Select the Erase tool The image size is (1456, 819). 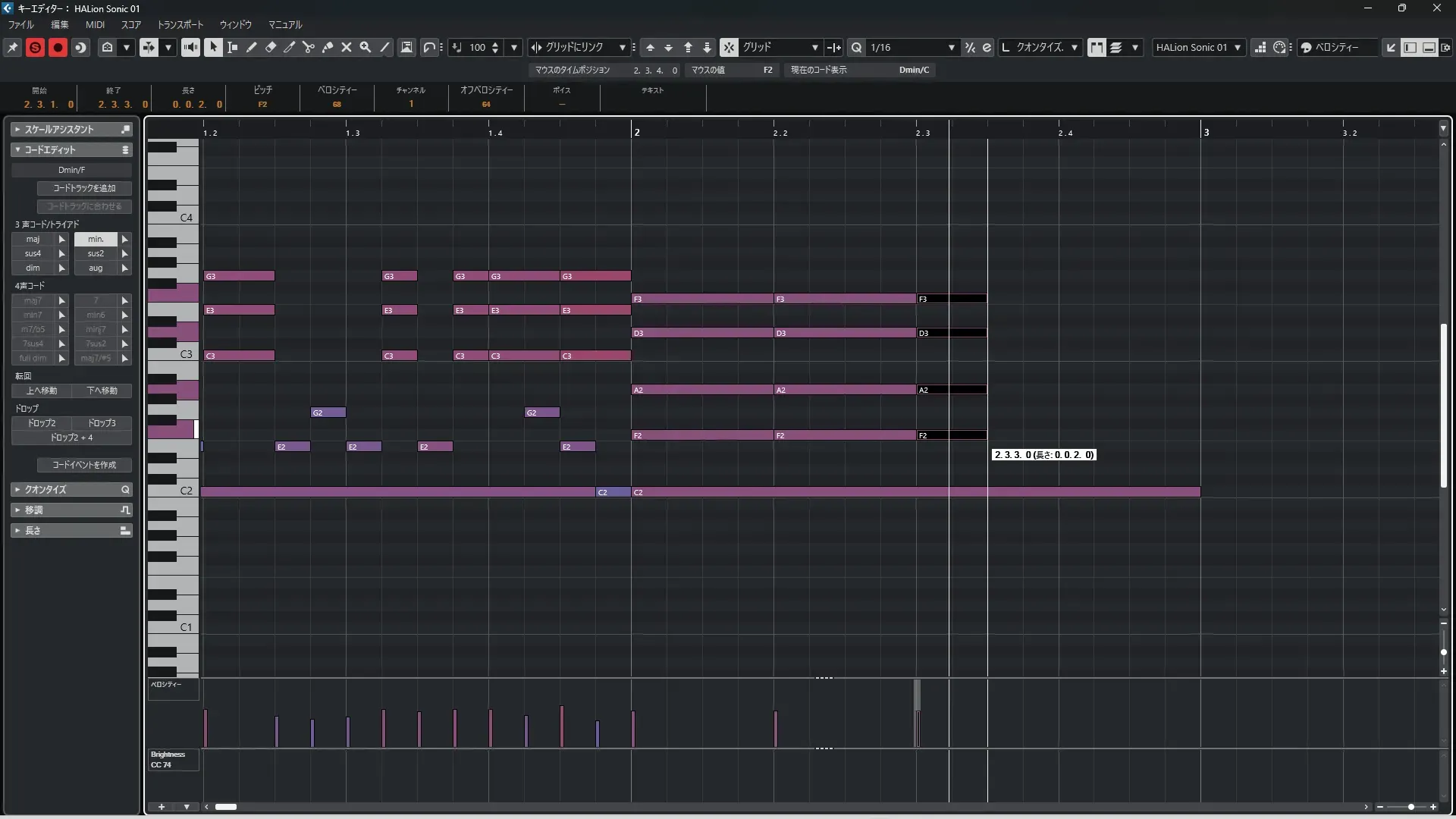pyautogui.click(x=270, y=47)
